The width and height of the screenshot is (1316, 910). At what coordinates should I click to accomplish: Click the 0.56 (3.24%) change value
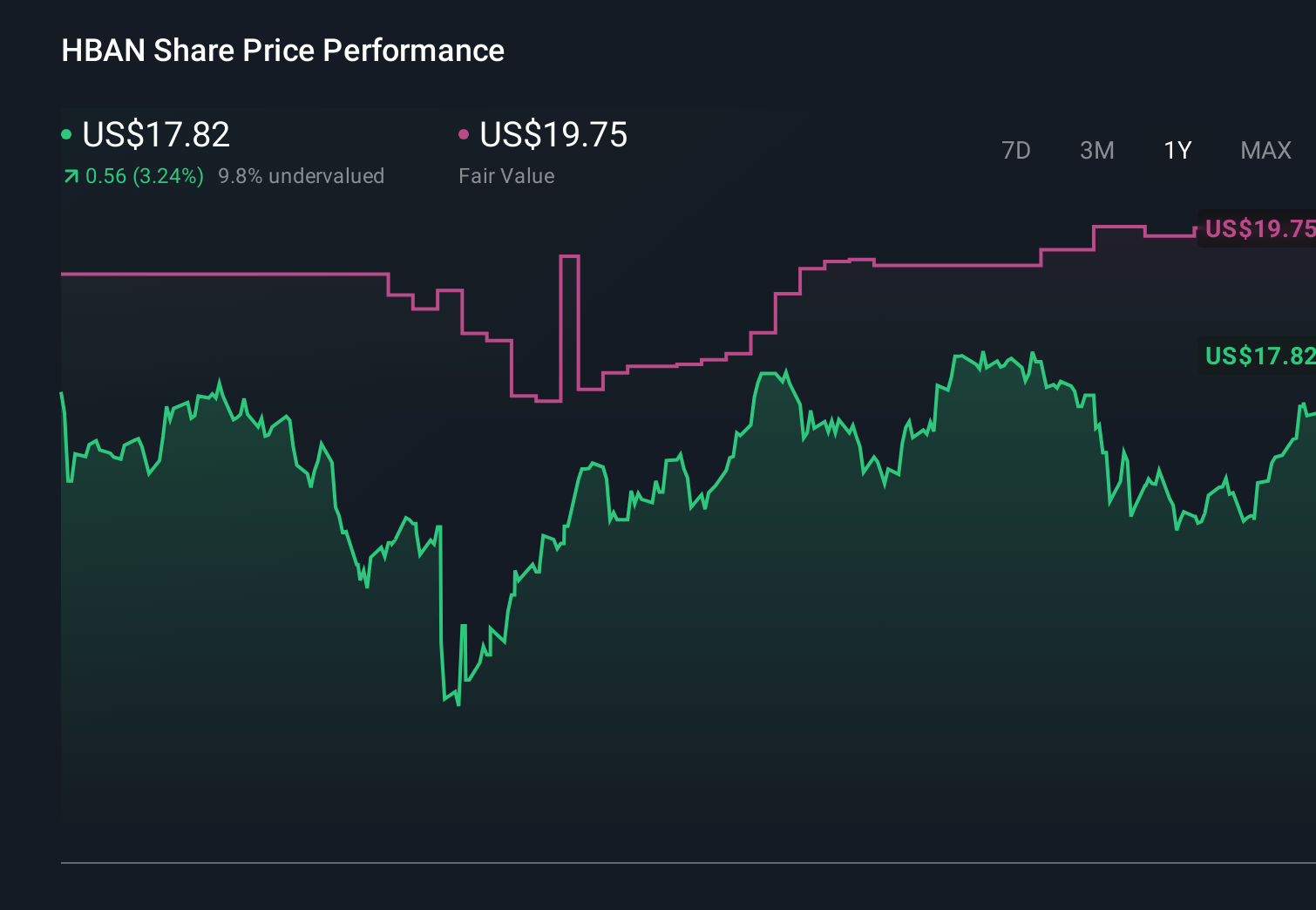pyautogui.click(x=144, y=176)
